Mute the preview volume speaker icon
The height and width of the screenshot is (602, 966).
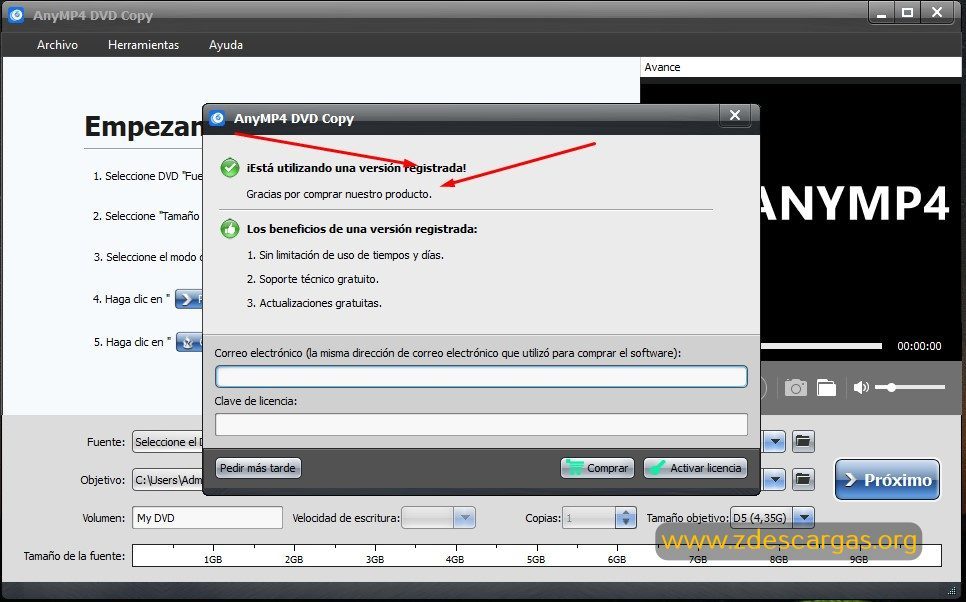coord(861,388)
